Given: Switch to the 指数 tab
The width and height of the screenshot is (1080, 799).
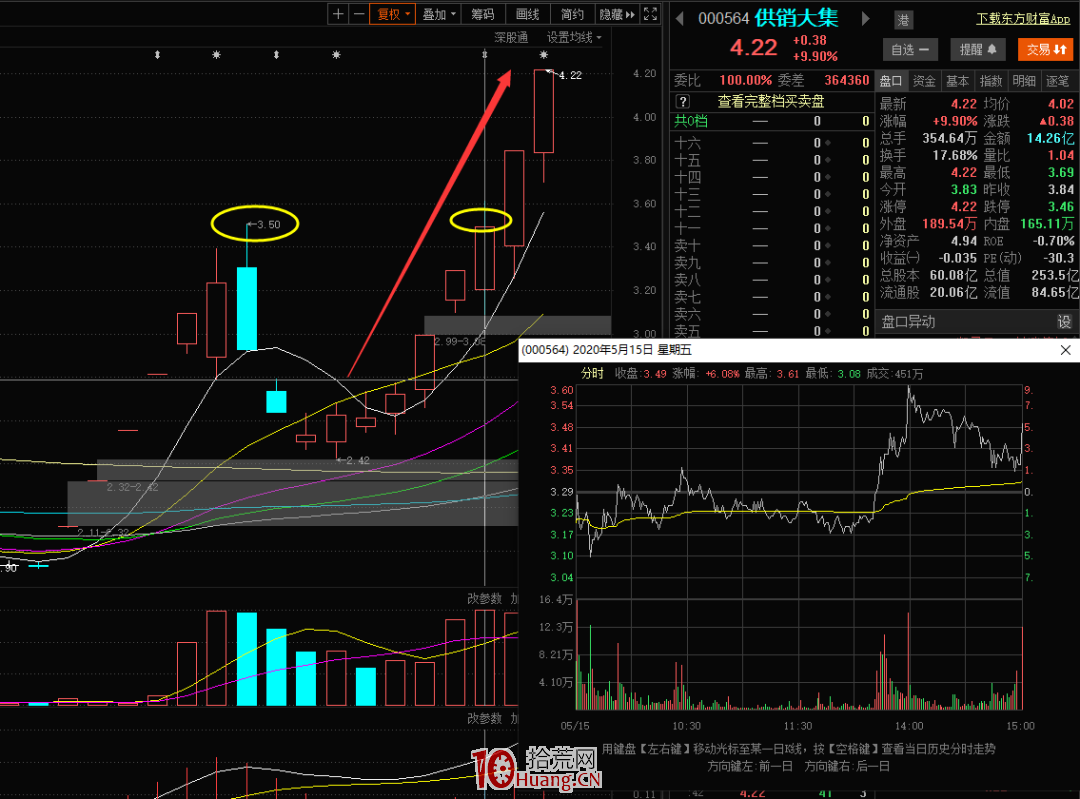Looking at the screenshot, I should [x=991, y=81].
